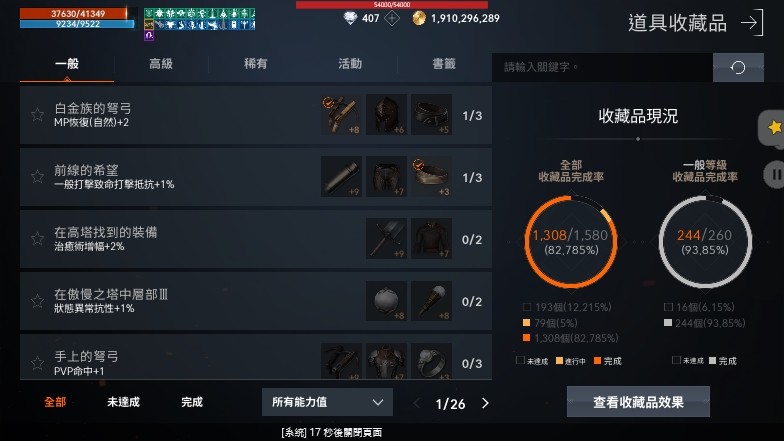Click the keyword search input field
784x441 pixels.
coord(602,67)
